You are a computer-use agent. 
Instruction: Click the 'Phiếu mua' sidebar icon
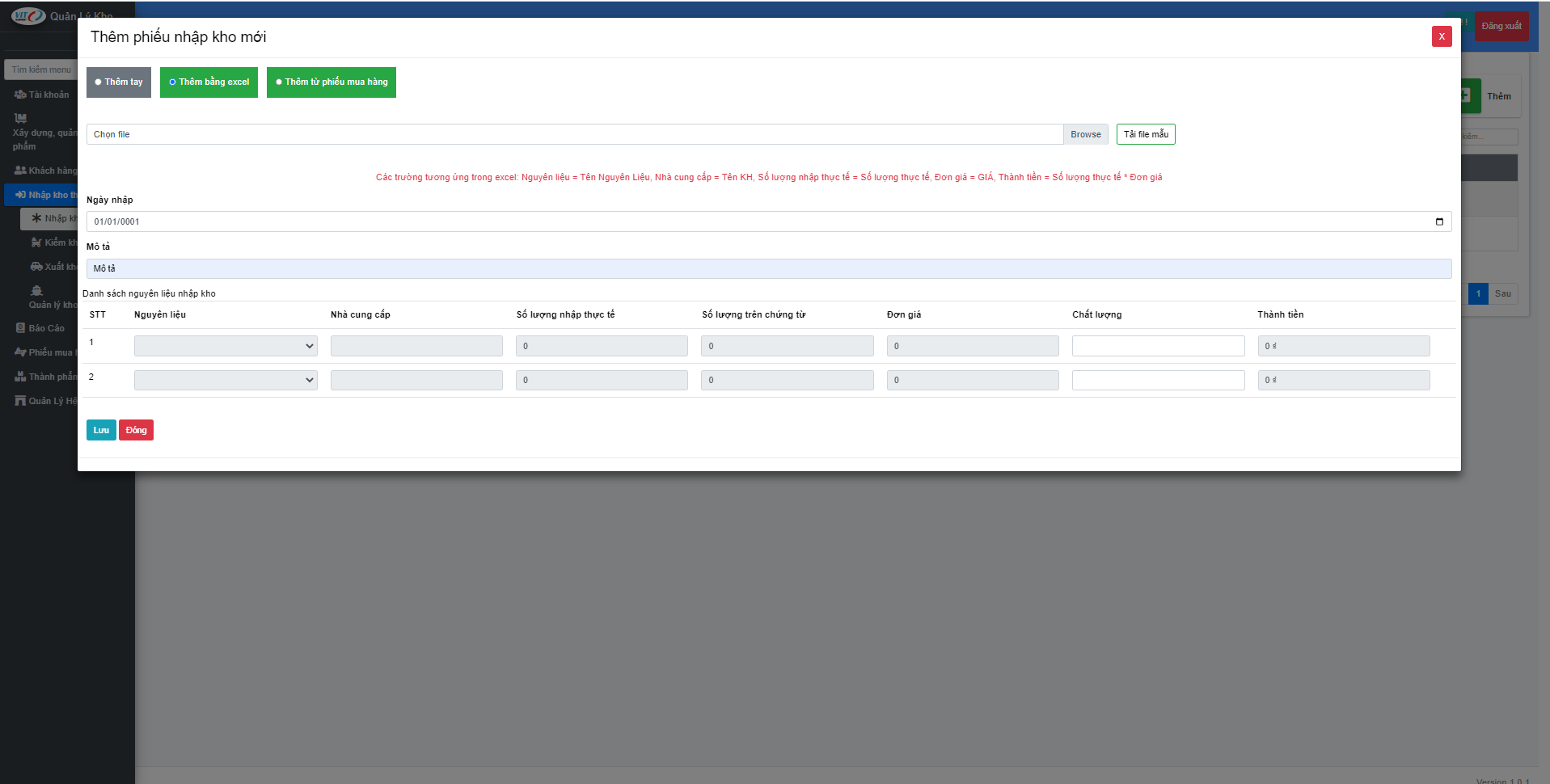[20, 352]
